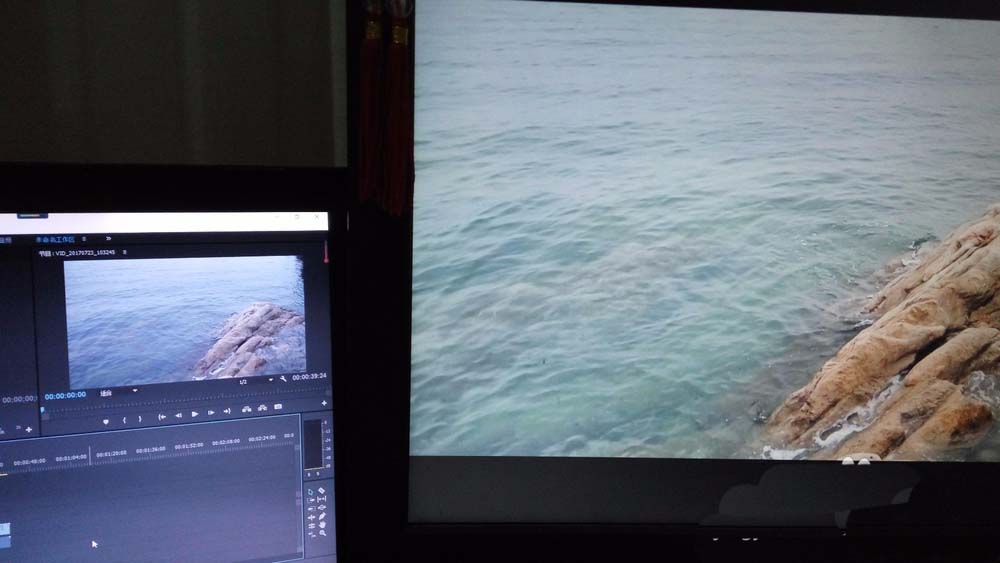Click the 00:00:39:24 duration readout
The height and width of the screenshot is (563, 1000).
pos(309,377)
